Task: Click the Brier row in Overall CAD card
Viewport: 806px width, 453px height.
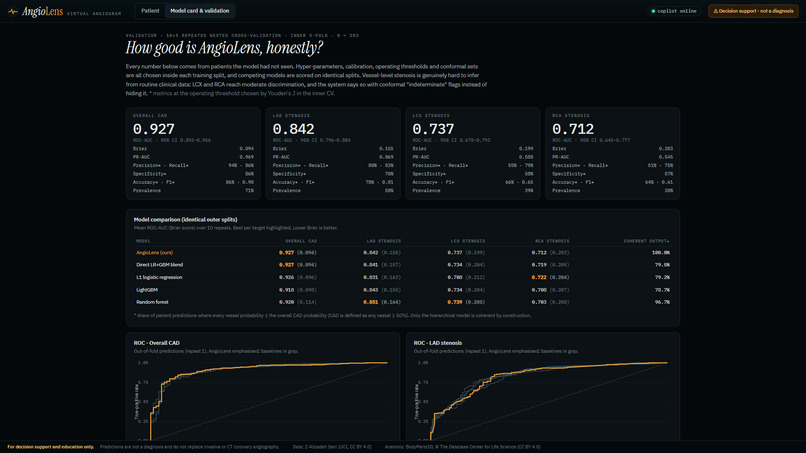Action: pos(193,149)
